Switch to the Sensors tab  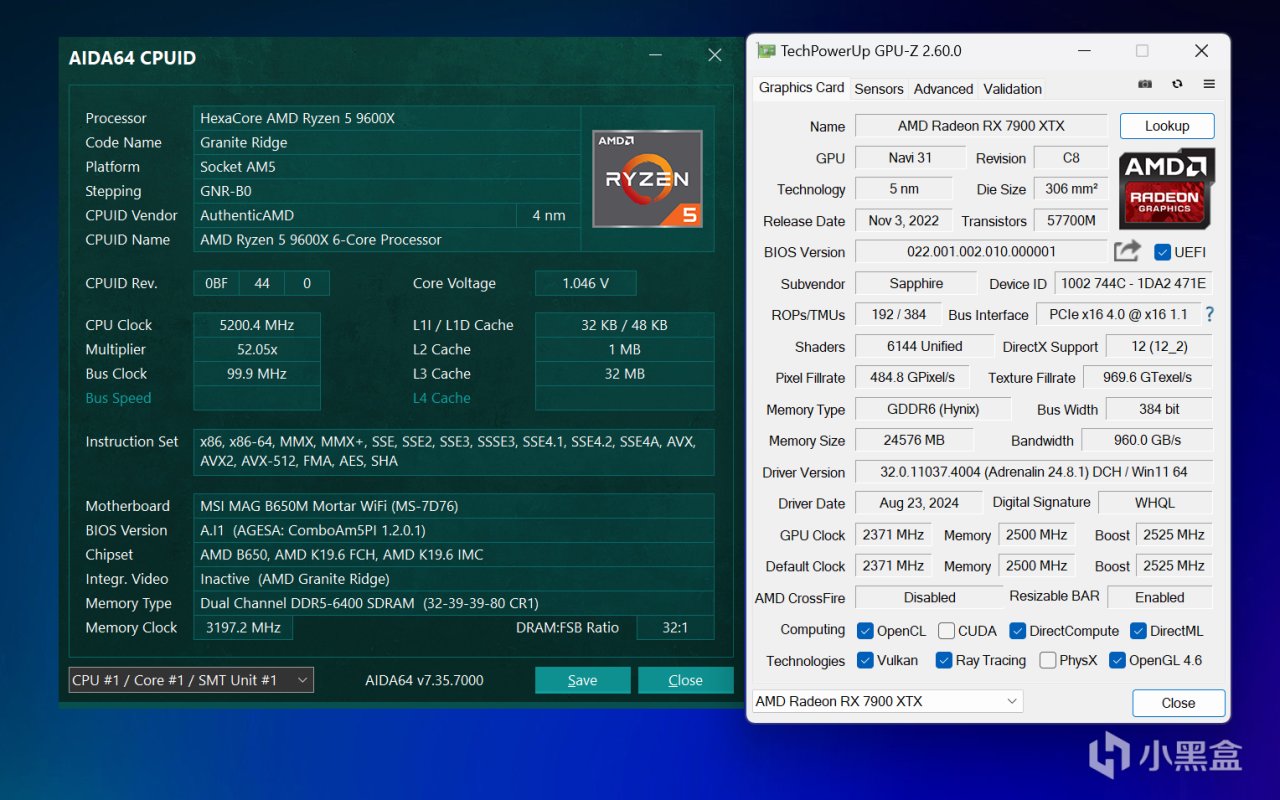pyautogui.click(x=879, y=89)
